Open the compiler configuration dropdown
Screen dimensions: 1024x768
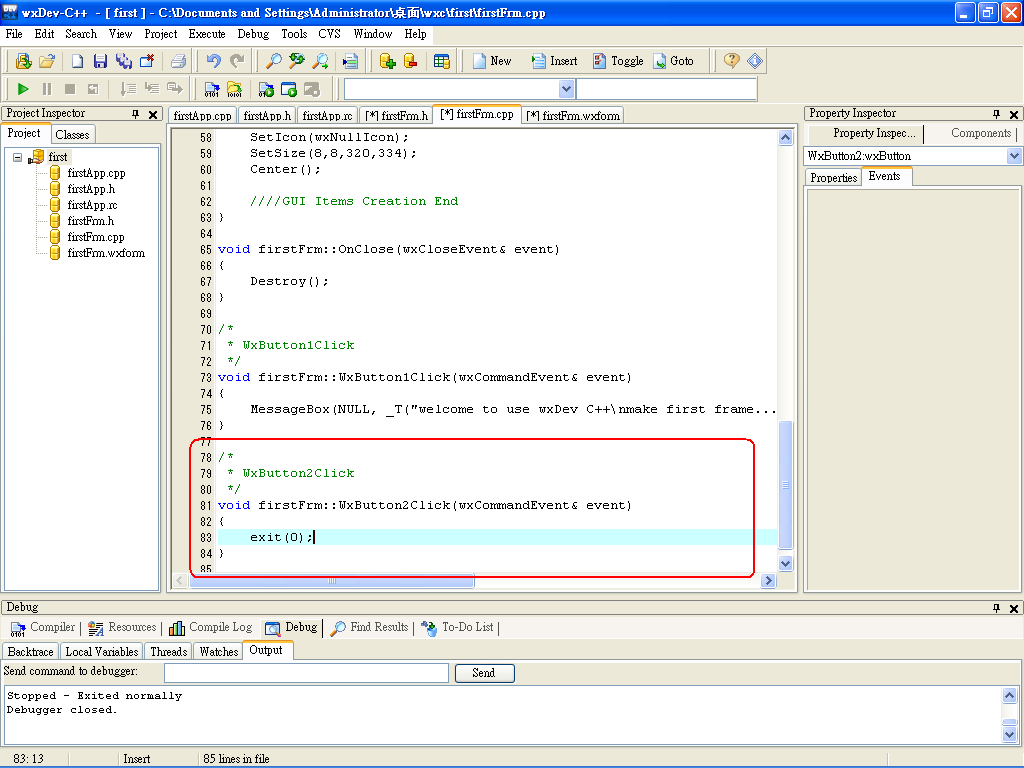click(x=565, y=89)
